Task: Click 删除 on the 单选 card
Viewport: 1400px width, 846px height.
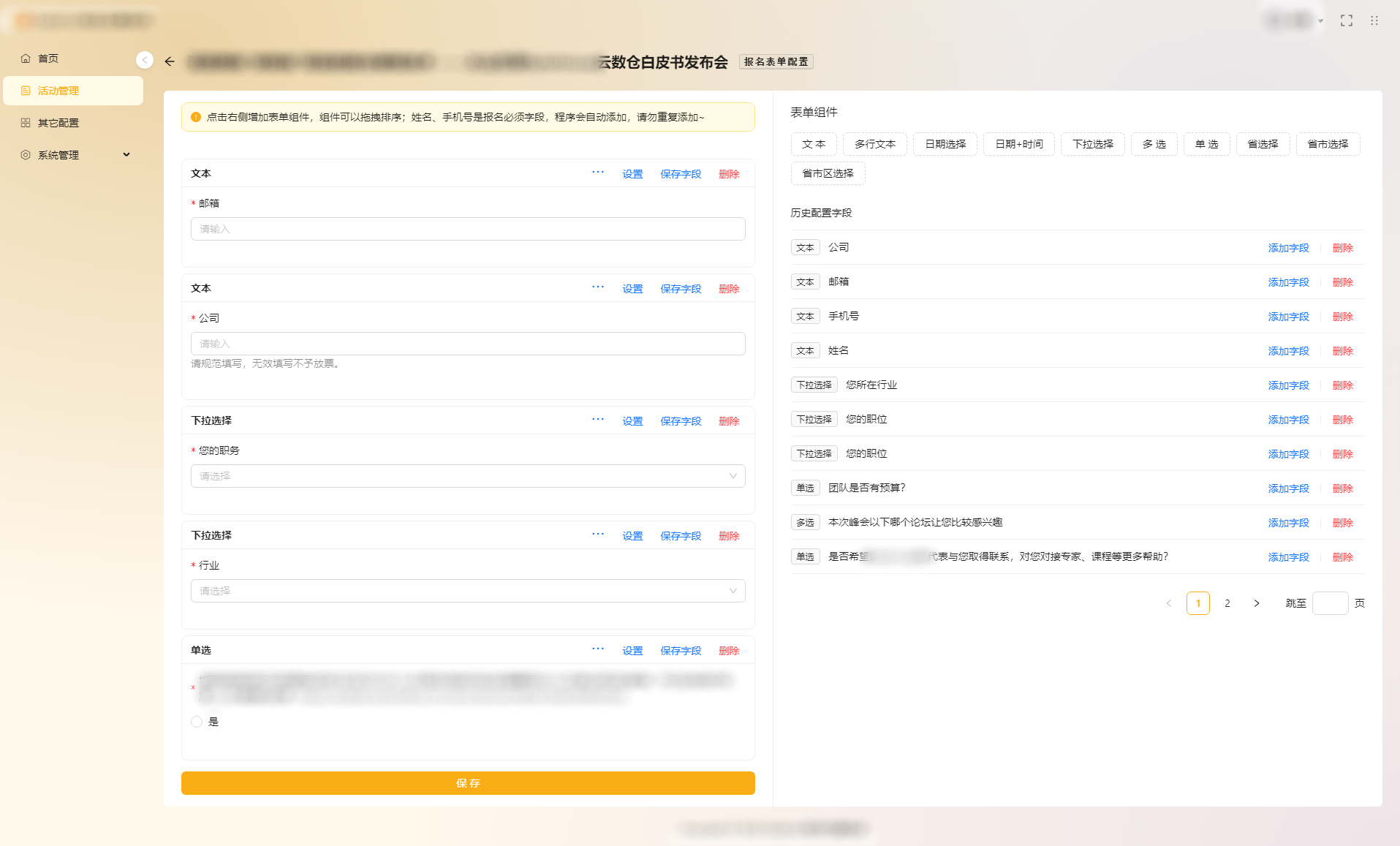Action: [729, 651]
